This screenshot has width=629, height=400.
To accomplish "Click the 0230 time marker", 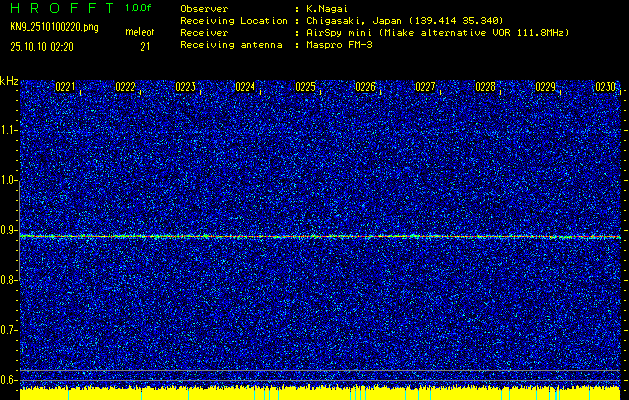I will point(605,88).
